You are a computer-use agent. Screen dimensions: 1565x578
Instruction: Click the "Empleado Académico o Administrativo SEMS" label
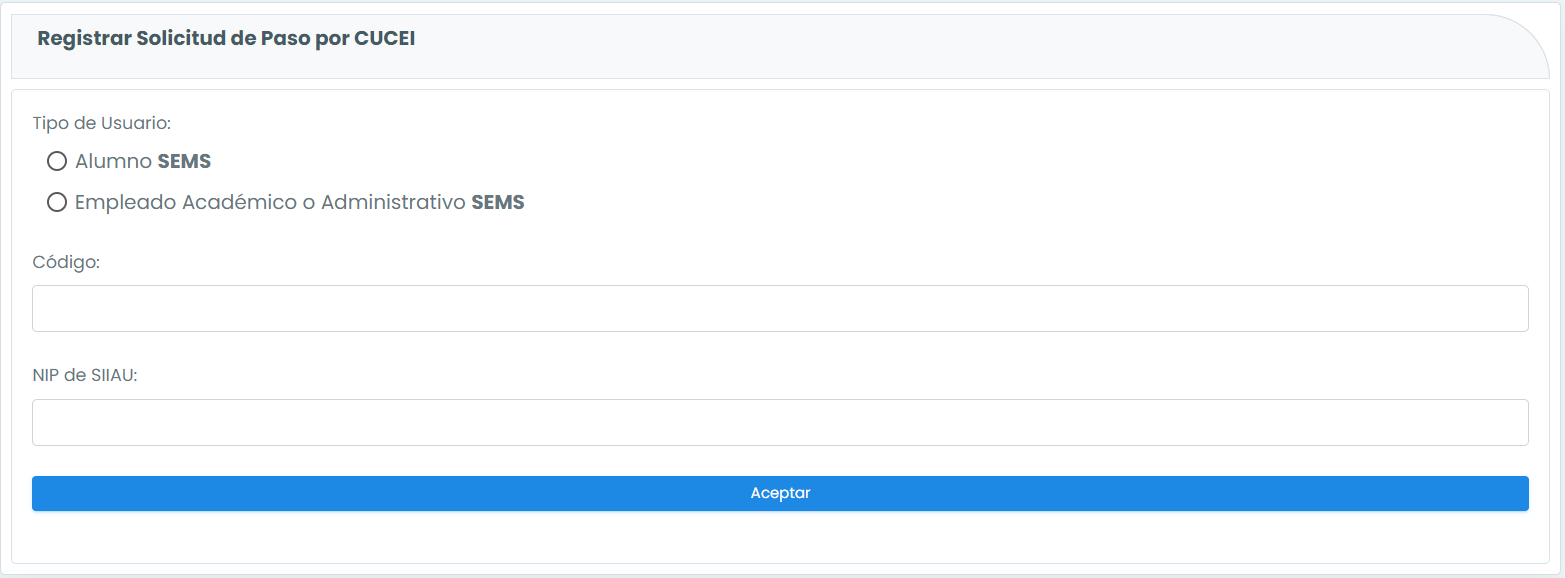(299, 202)
